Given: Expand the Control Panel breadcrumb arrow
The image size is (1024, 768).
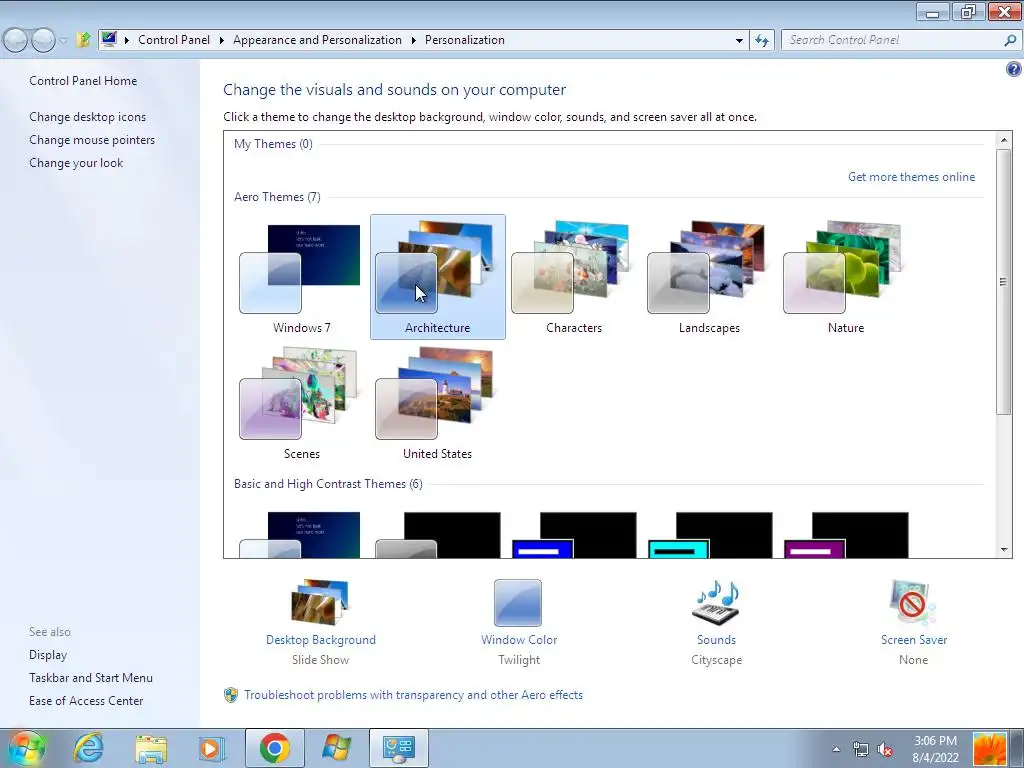Looking at the screenshot, I should [x=221, y=40].
